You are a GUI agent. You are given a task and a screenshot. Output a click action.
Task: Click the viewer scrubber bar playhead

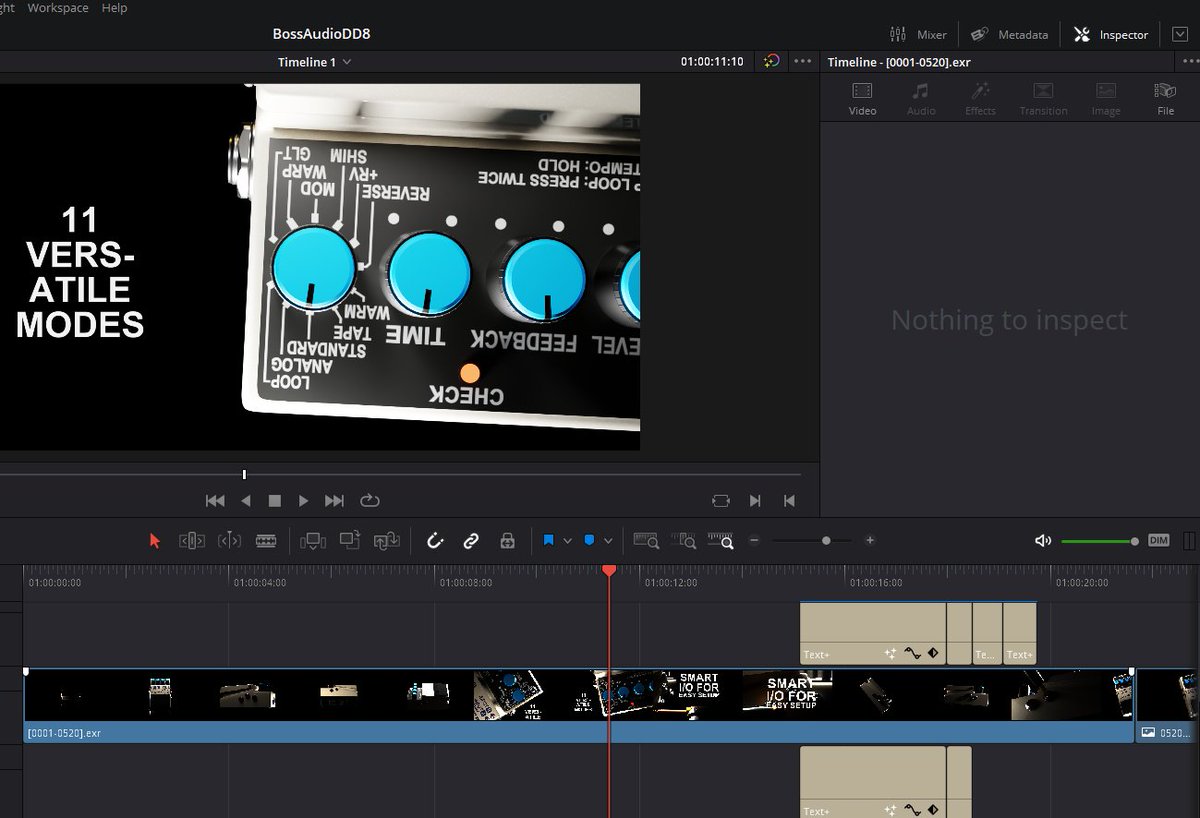coord(244,474)
